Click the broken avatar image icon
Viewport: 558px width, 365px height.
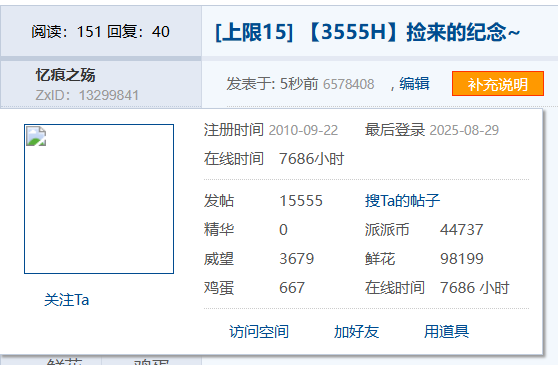coord(36,136)
